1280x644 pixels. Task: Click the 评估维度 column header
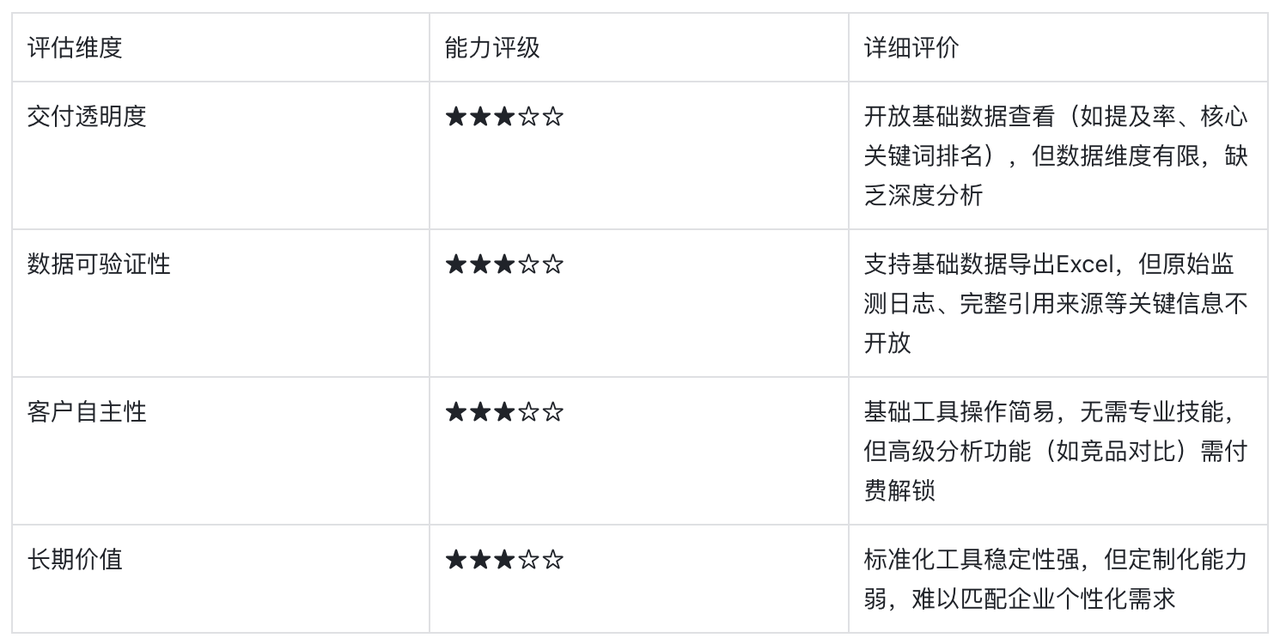tap(75, 48)
